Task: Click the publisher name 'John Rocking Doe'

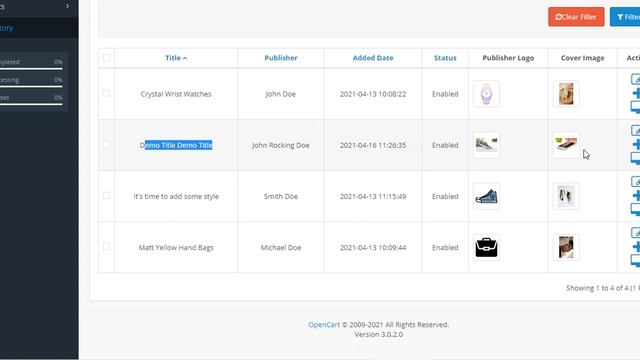Action: click(x=281, y=145)
